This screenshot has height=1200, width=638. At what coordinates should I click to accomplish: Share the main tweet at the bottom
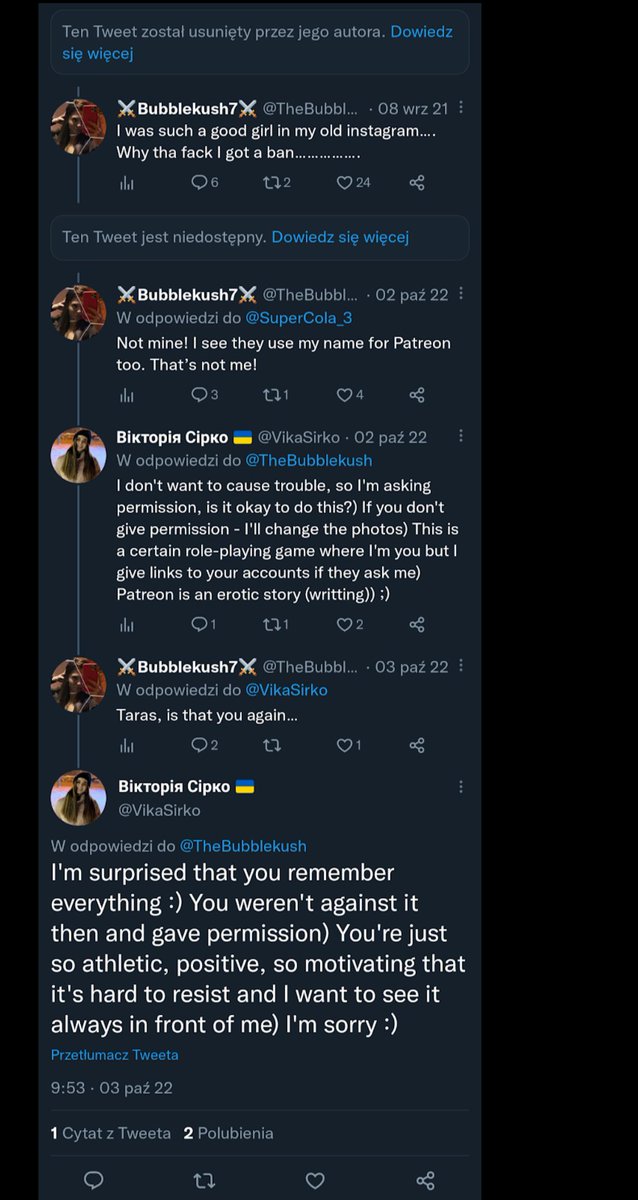(425, 1180)
